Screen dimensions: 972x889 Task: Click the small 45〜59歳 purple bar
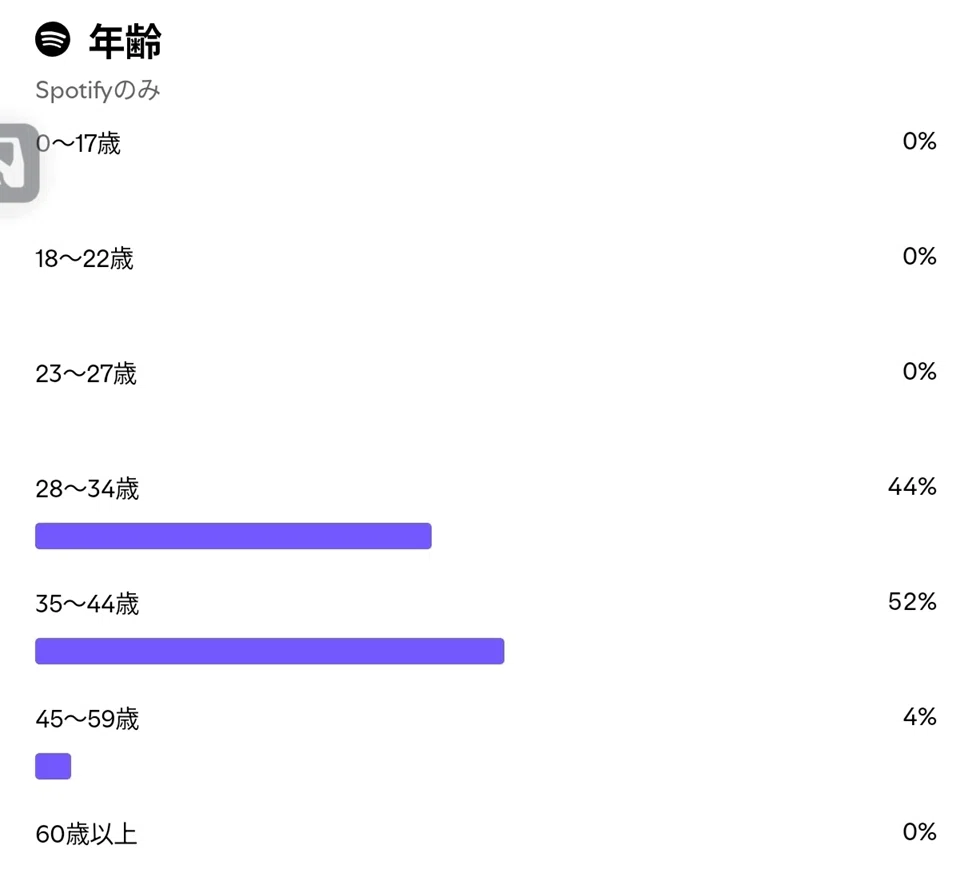[x=53, y=766]
